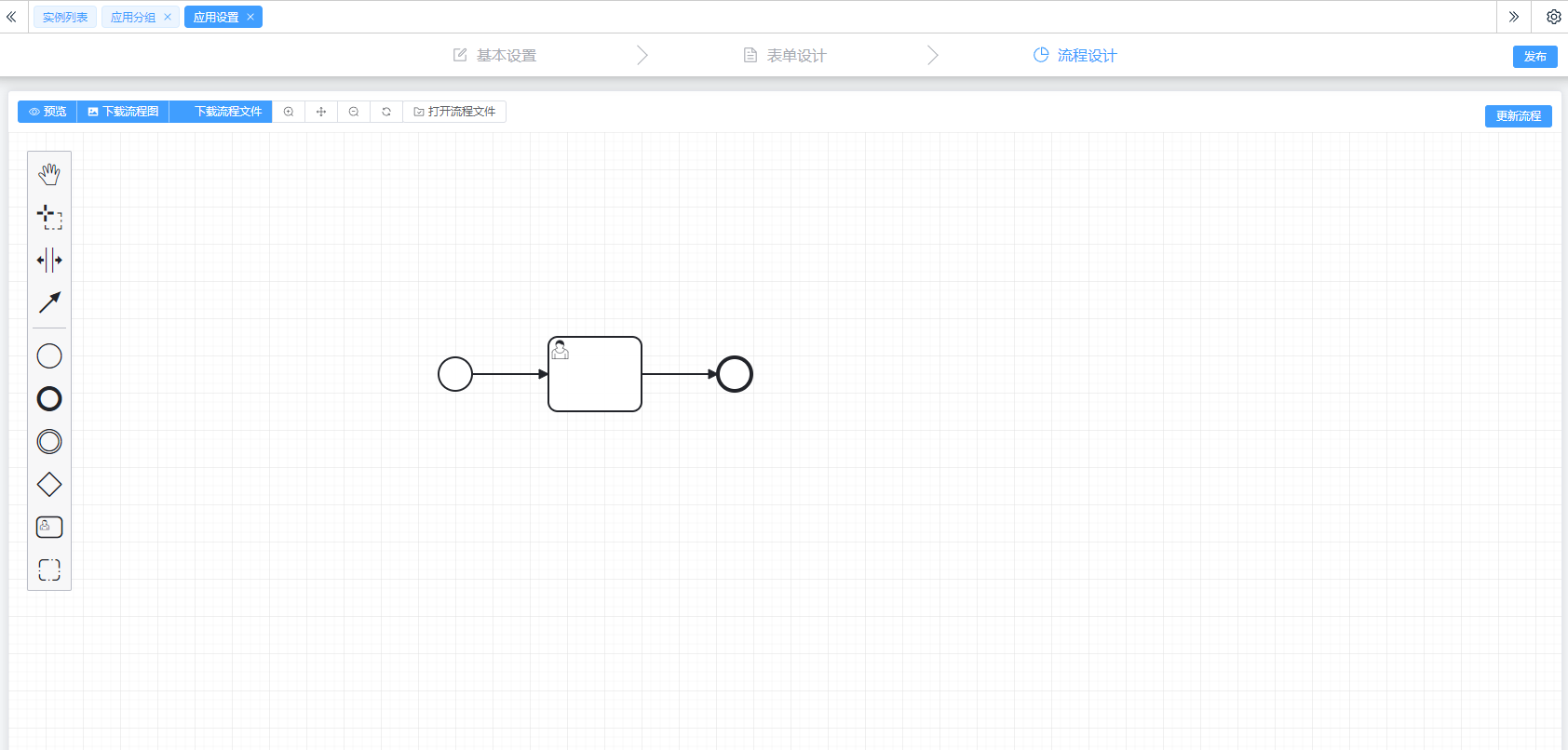This screenshot has height=750, width=1568.
Task: Pick the user task shape in palette
Action: pyautogui.click(x=49, y=528)
